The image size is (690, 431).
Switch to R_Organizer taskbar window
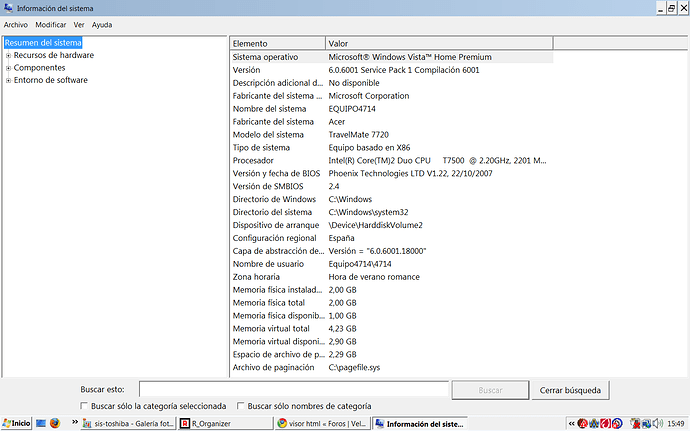tap(225, 424)
